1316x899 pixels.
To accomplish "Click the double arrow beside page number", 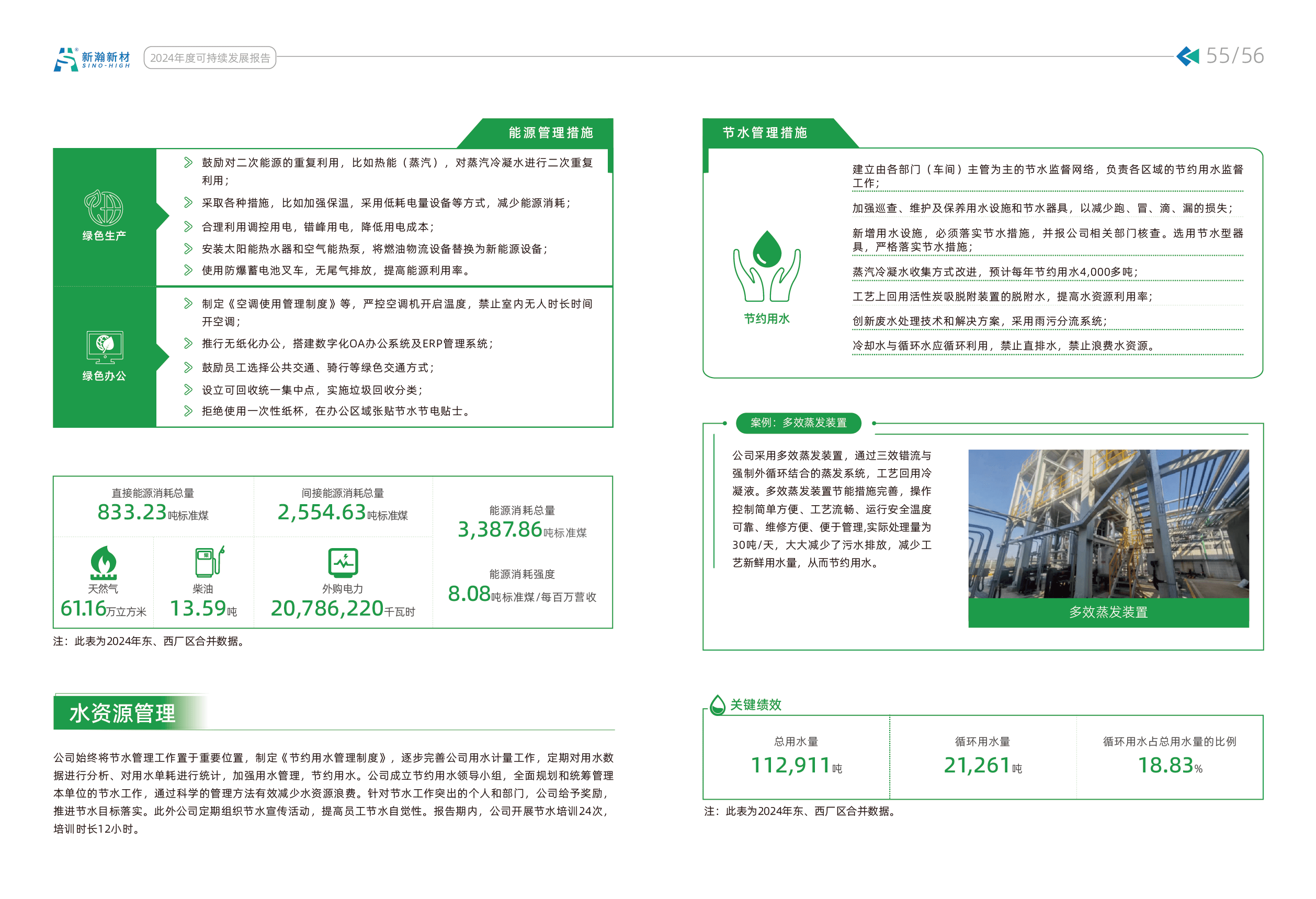I will pos(1187,56).
